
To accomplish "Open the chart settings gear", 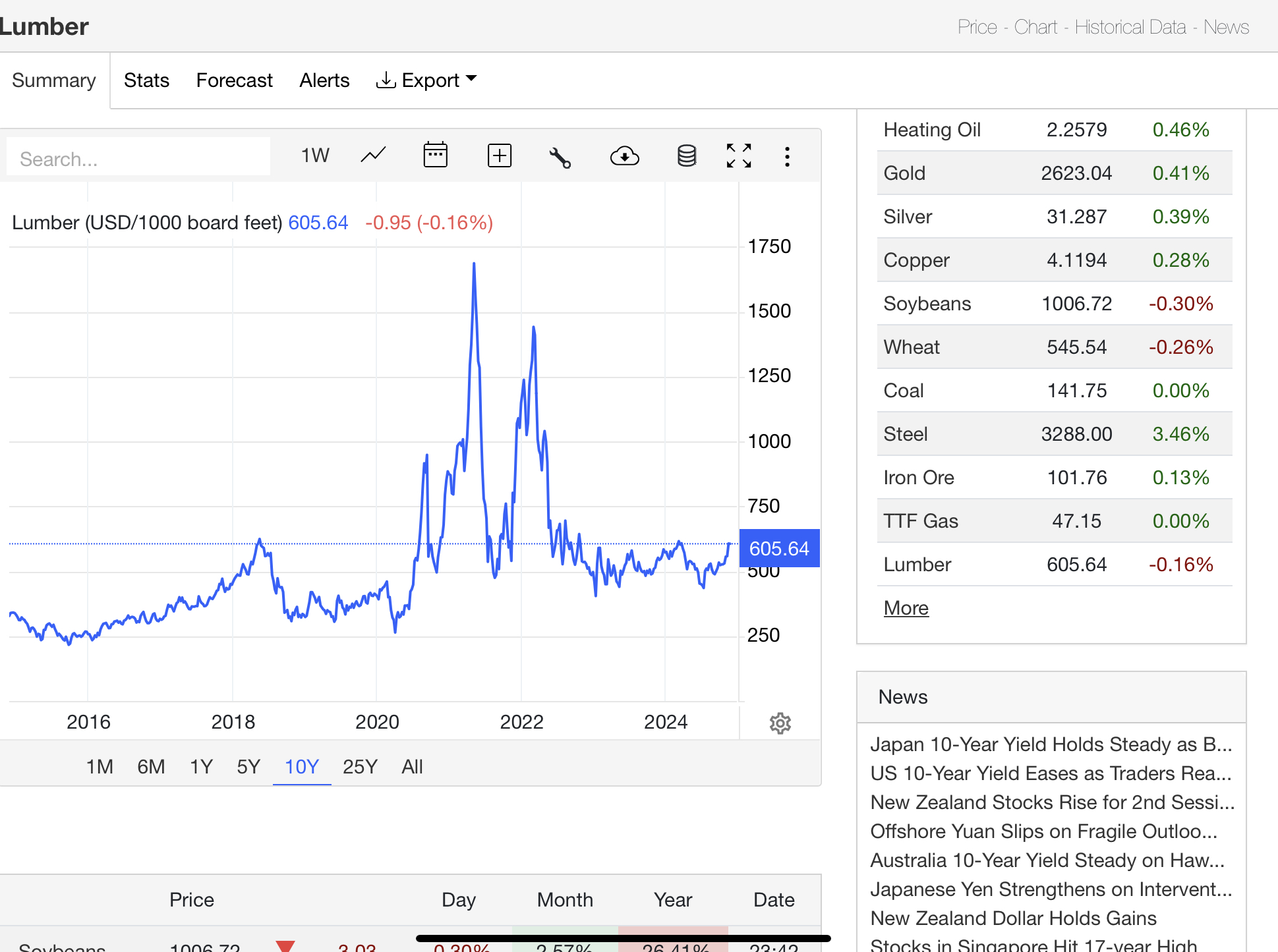I will (780, 723).
